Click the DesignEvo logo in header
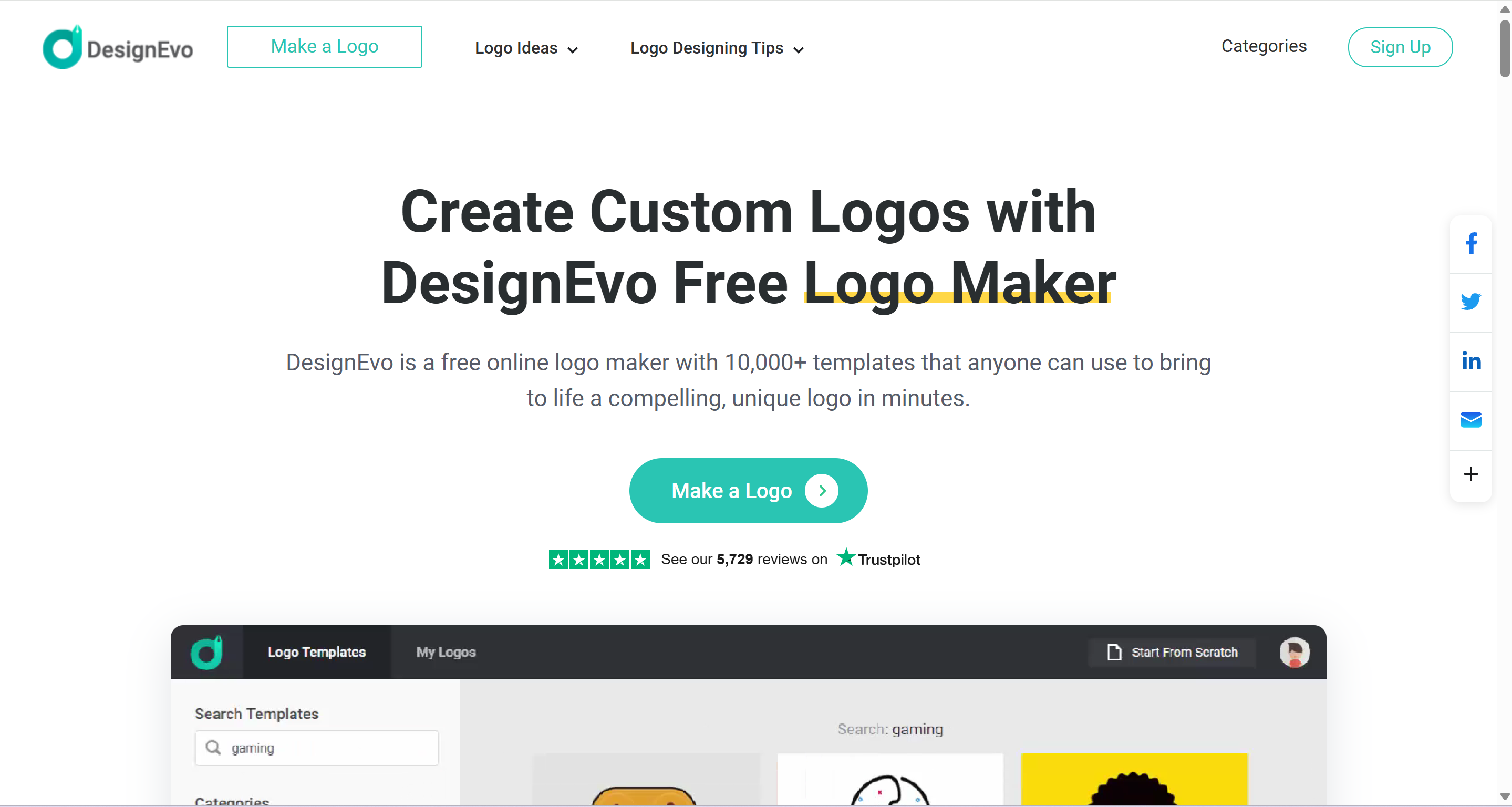1512x807 pixels. (x=118, y=47)
